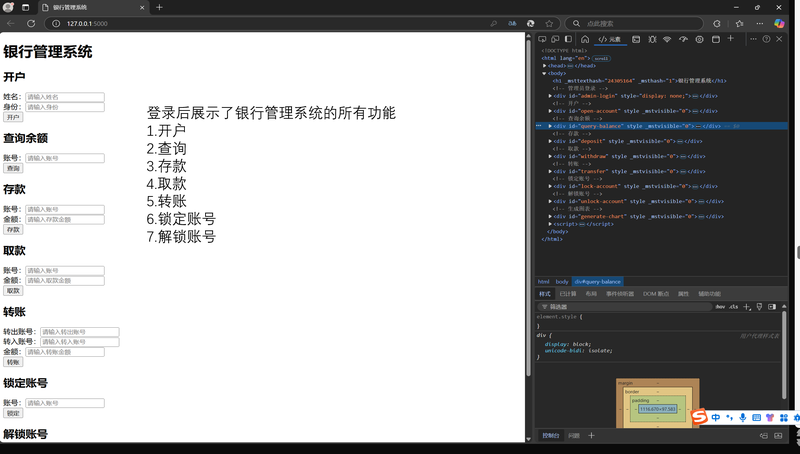This screenshot has height=454, width=800.
Task: Click the styles 筛选器 filter field
Action: click(624, 307)
